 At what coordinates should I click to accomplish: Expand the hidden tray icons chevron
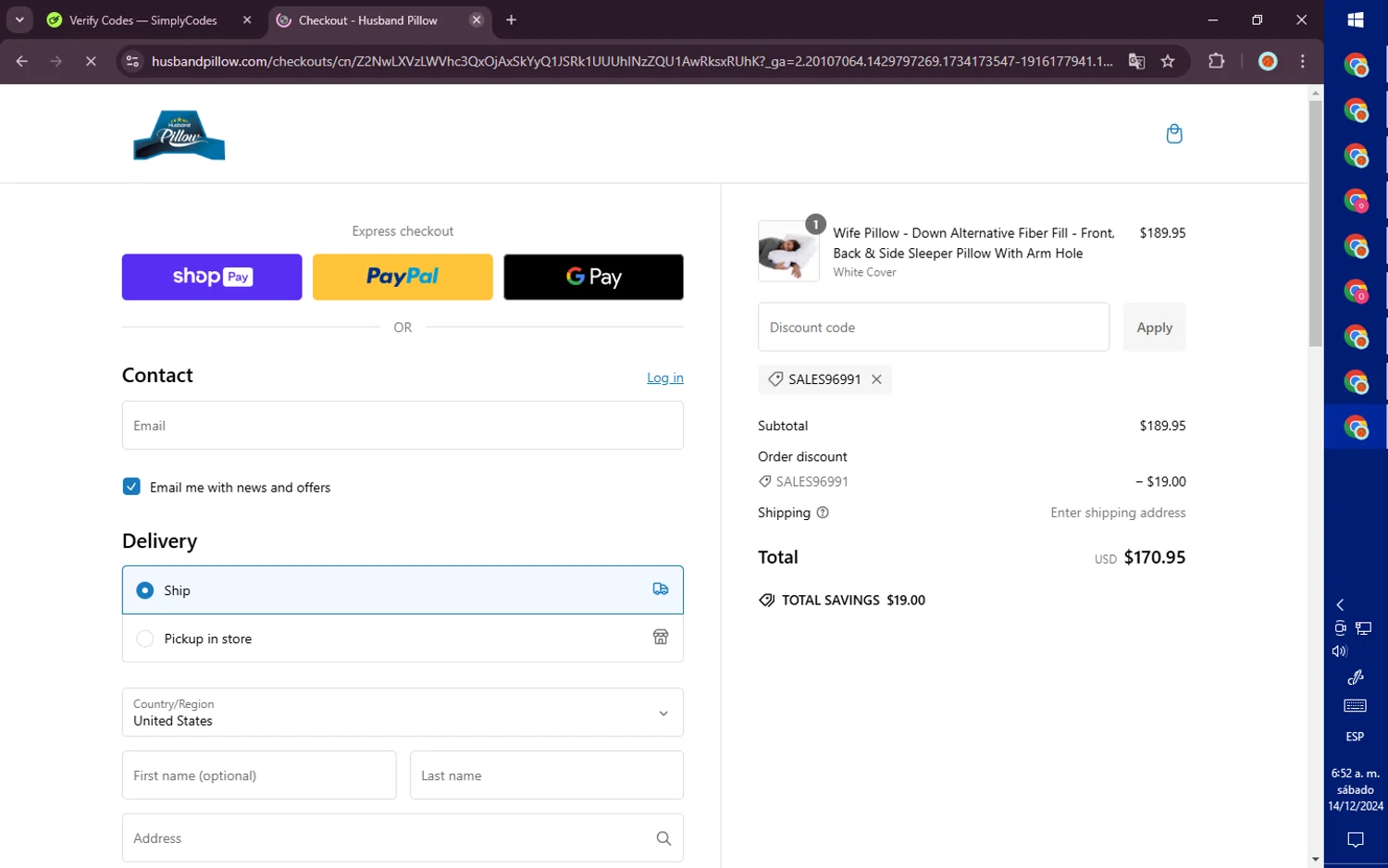(1340, 604)
